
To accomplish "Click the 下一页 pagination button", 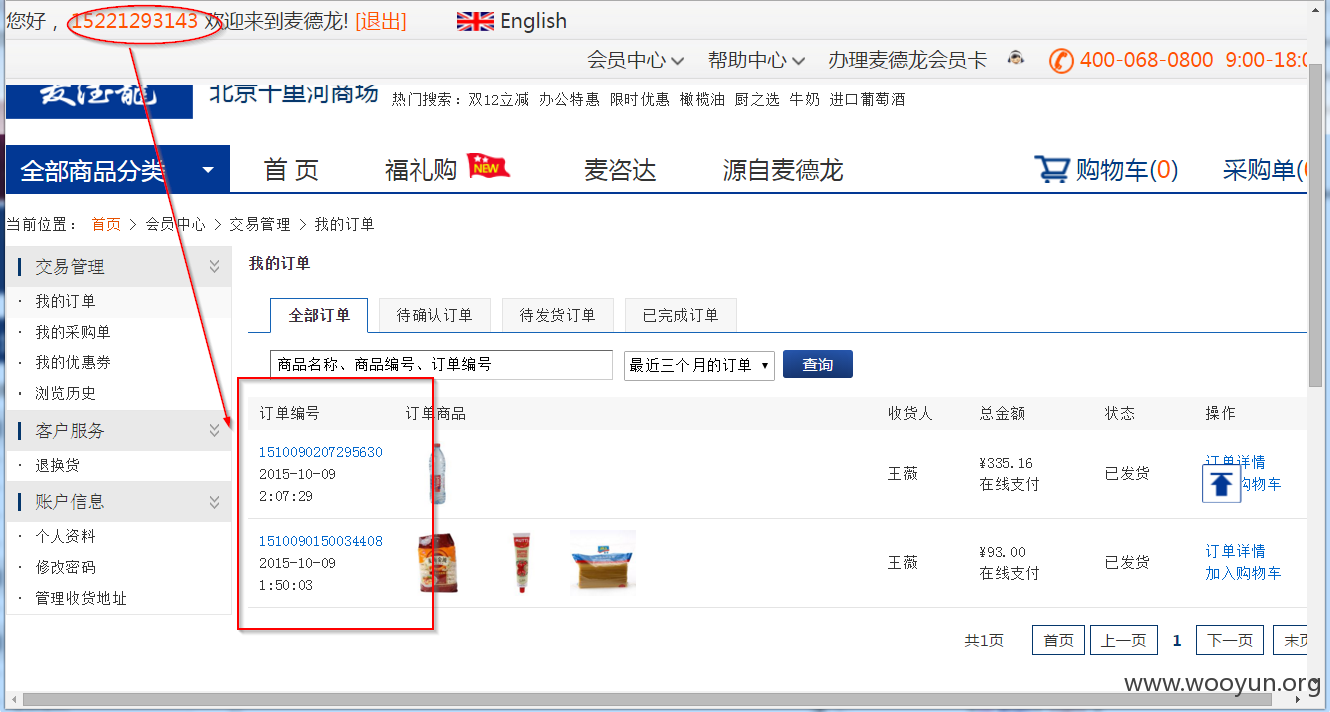I will [x=1230, y=640].
